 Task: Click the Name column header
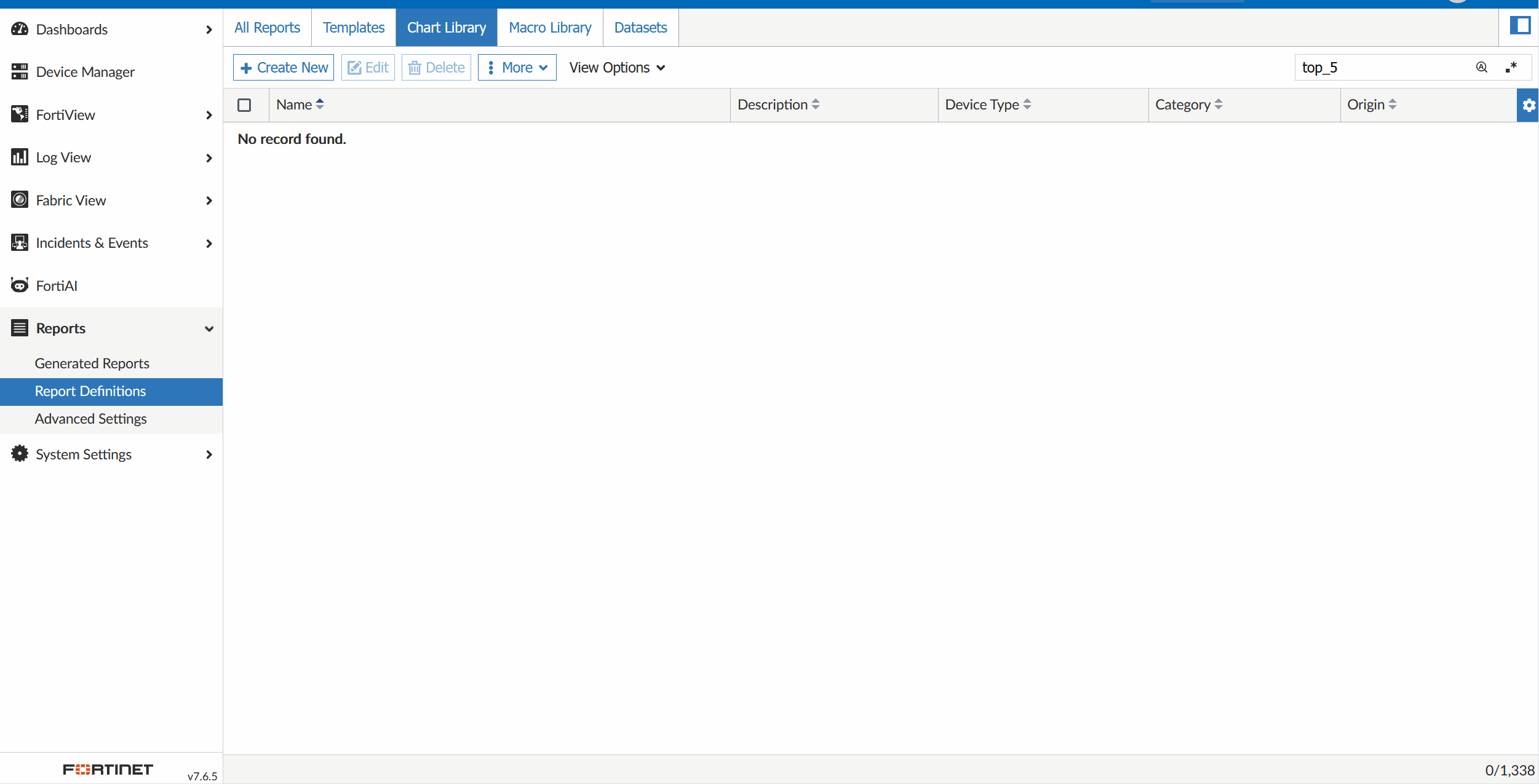pos(499,105)
